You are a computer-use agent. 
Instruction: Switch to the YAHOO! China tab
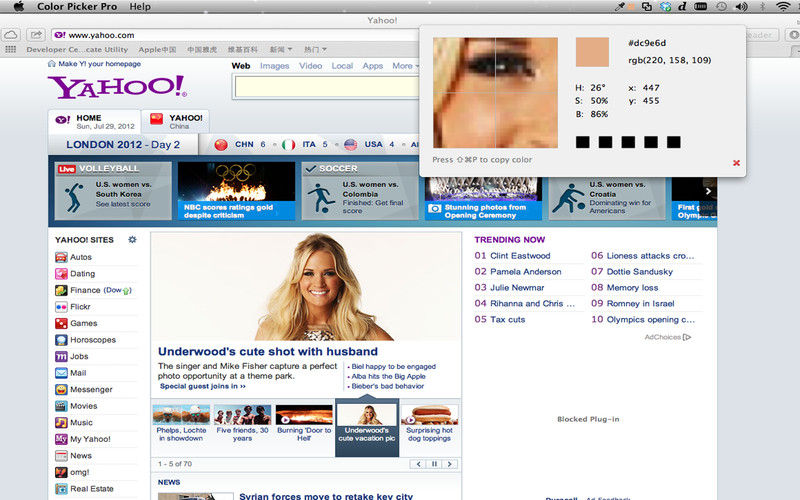coord(176,121)
